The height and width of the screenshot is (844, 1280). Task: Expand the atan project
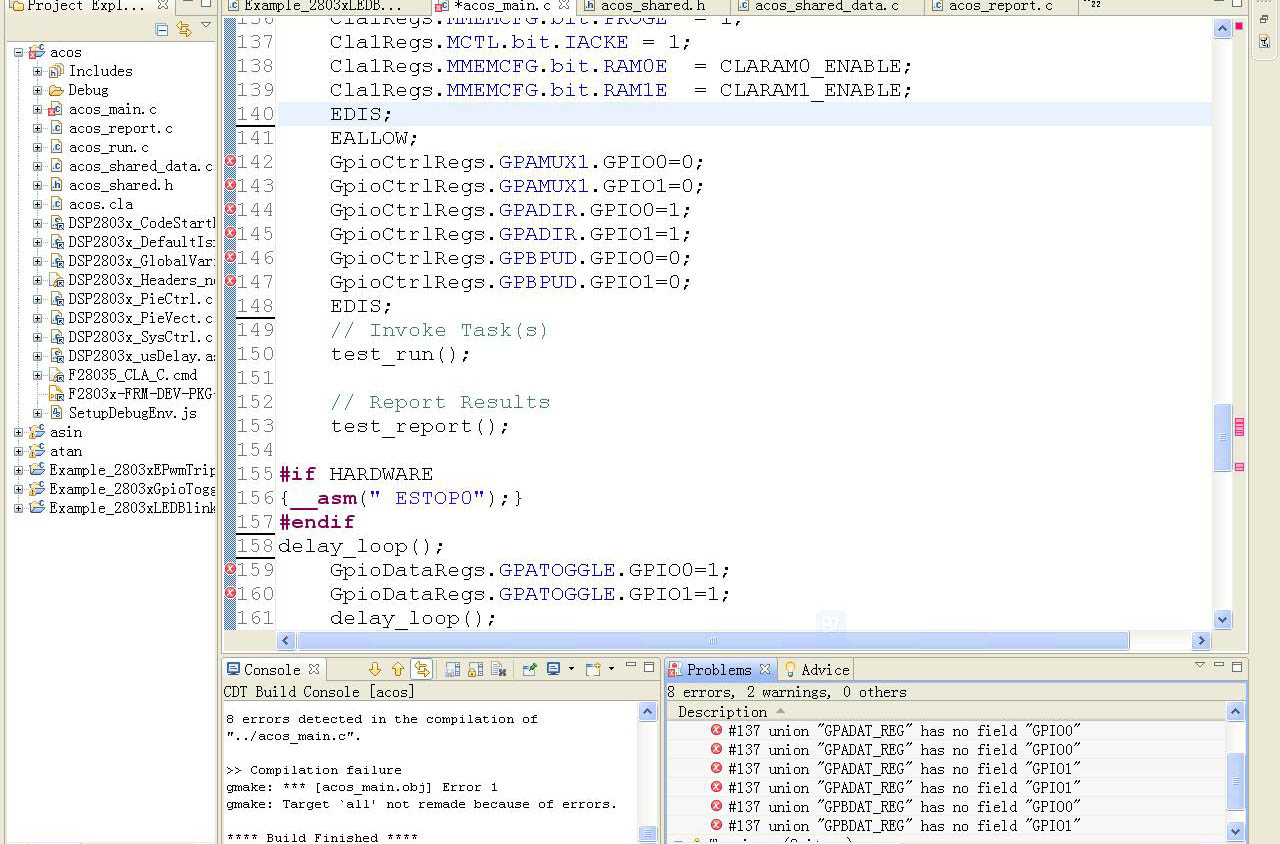click(x=18, y=451)
